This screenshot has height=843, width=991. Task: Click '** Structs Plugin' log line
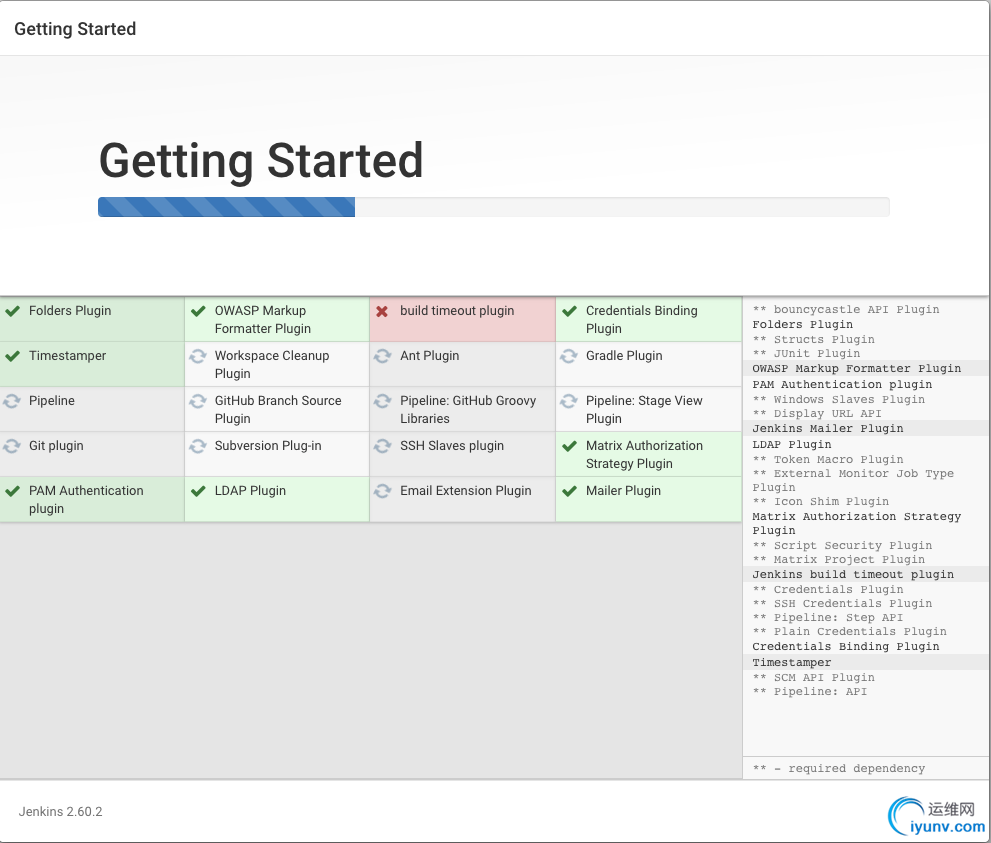click(813, 340)
